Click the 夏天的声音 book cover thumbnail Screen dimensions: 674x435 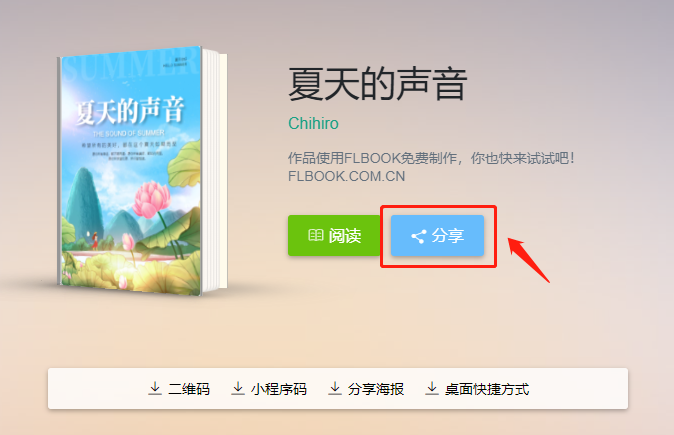coord(131,171)
